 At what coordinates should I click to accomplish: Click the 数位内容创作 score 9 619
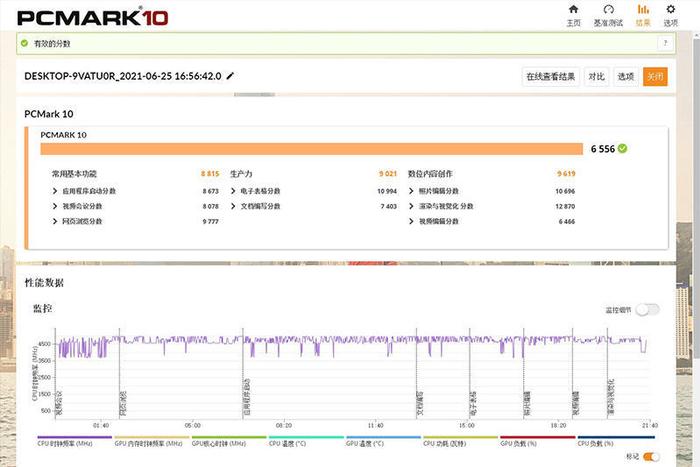point(566,174)
